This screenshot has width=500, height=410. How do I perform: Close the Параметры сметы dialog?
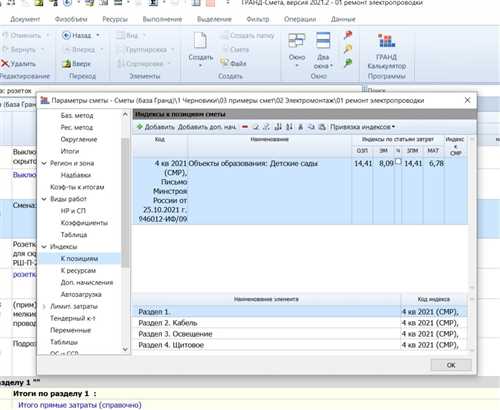coord(467,100)
